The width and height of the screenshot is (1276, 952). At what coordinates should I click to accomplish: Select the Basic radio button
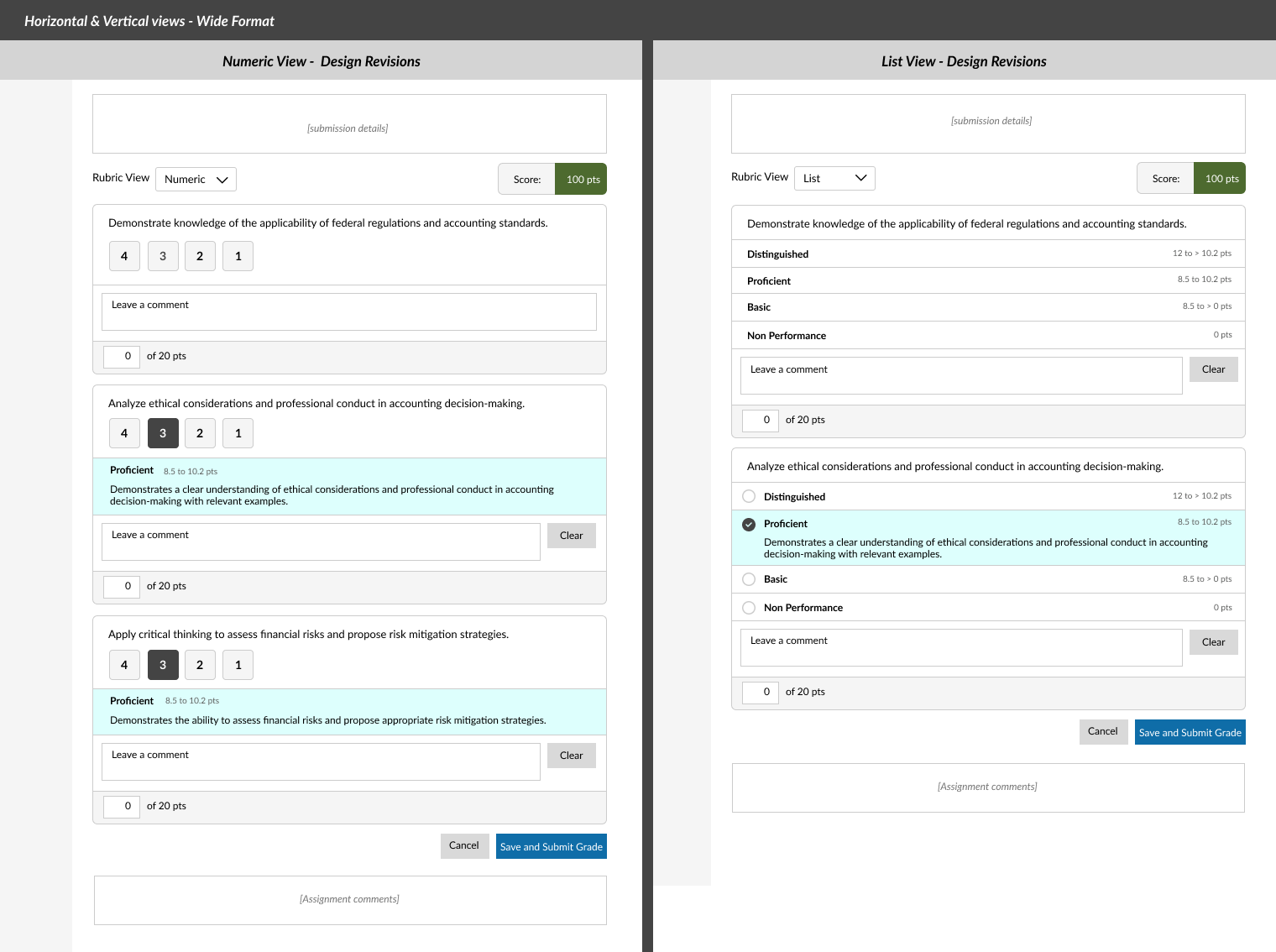(x=748, y=579)
